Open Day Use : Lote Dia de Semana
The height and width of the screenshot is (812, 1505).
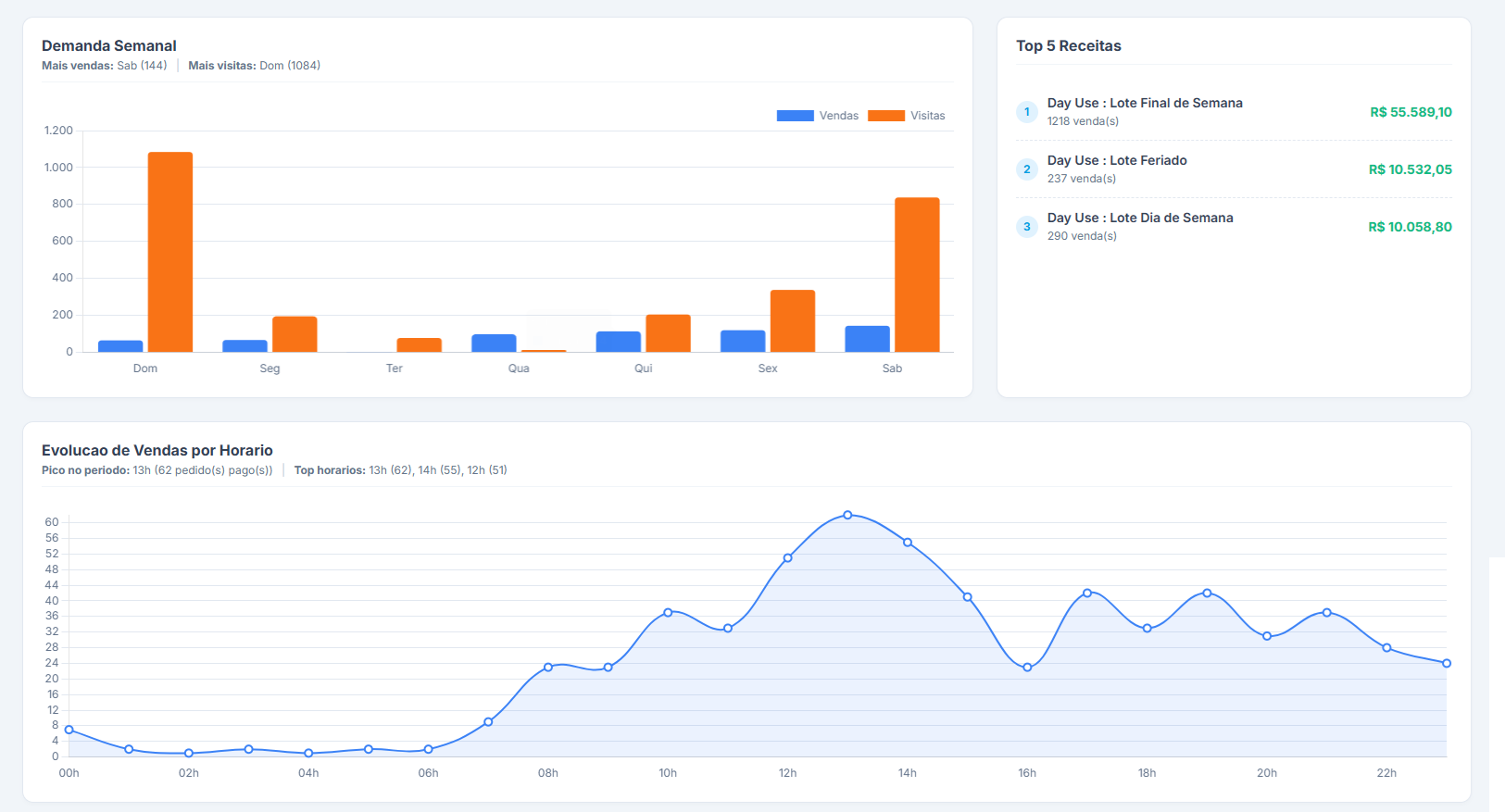pos(1140,218)
